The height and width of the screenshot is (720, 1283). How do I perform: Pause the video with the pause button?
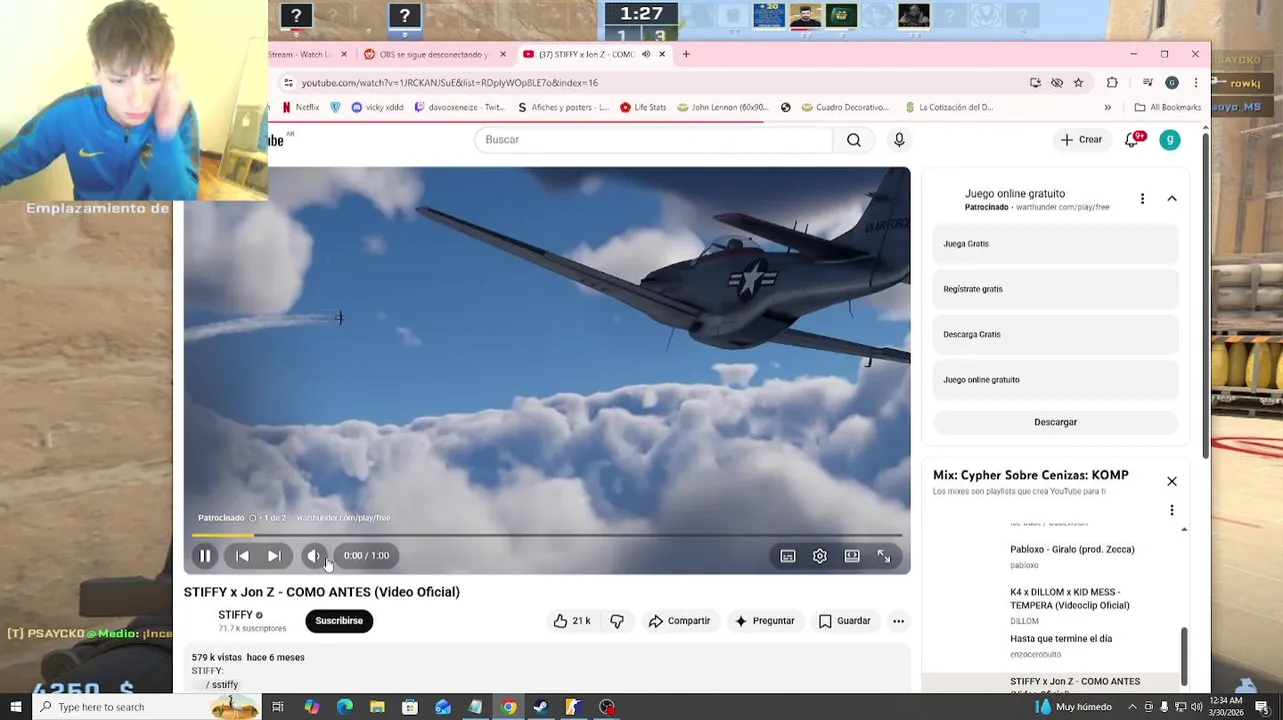coord(205,556)
